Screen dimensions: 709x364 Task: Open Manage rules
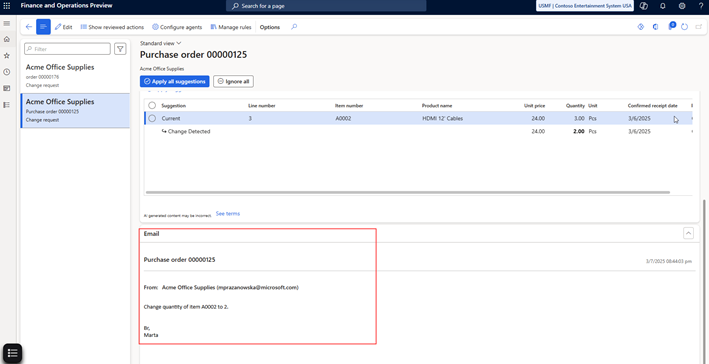coord(231,27)
